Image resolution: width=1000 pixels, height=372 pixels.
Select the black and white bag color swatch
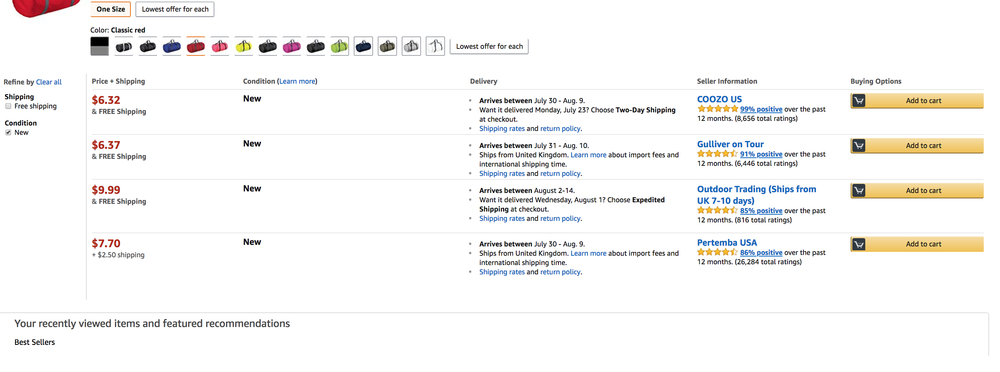coord(124,47)
